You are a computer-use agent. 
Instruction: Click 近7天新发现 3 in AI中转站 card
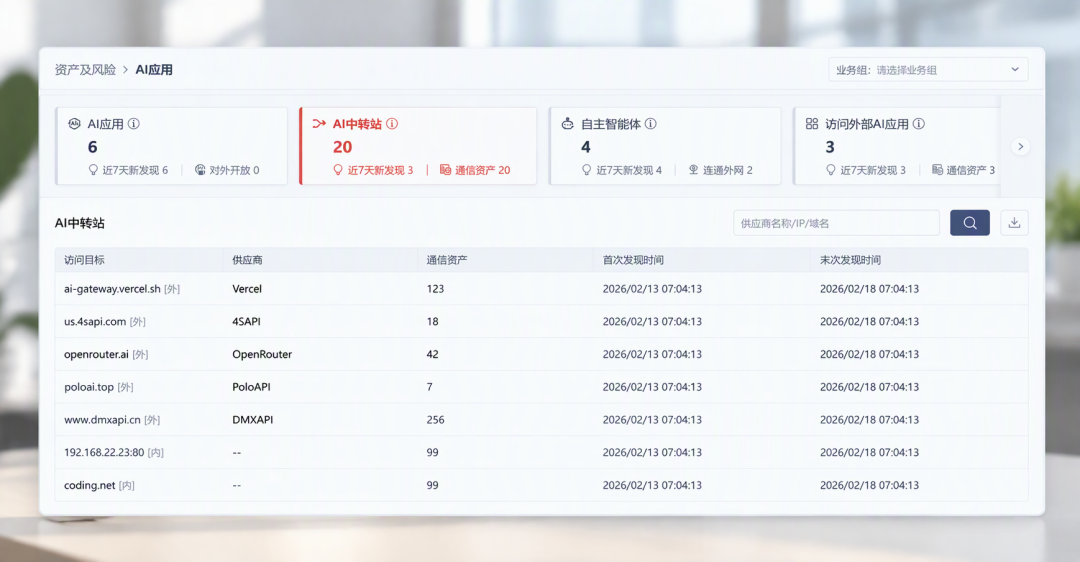click(x=380, y=170)
